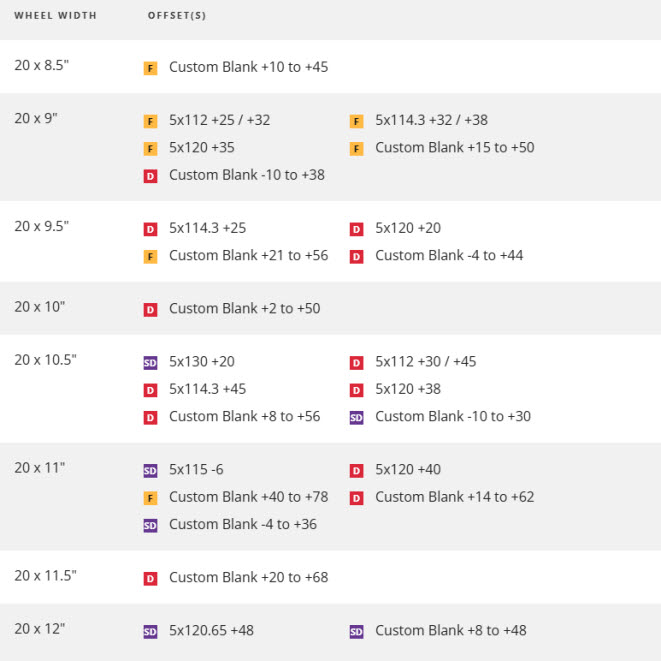Click the SD badge beside 5x130 +20
This screenshot has width=661, height=661.
151,363
